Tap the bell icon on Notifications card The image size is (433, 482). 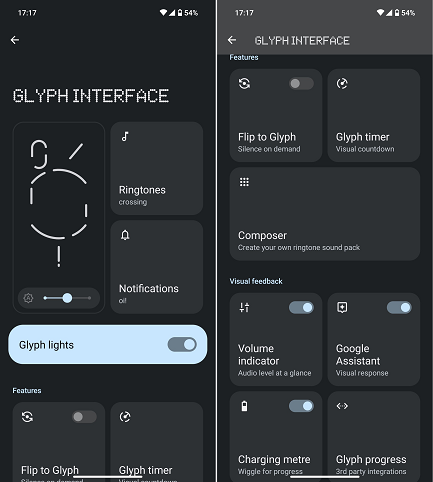[125, 235]
